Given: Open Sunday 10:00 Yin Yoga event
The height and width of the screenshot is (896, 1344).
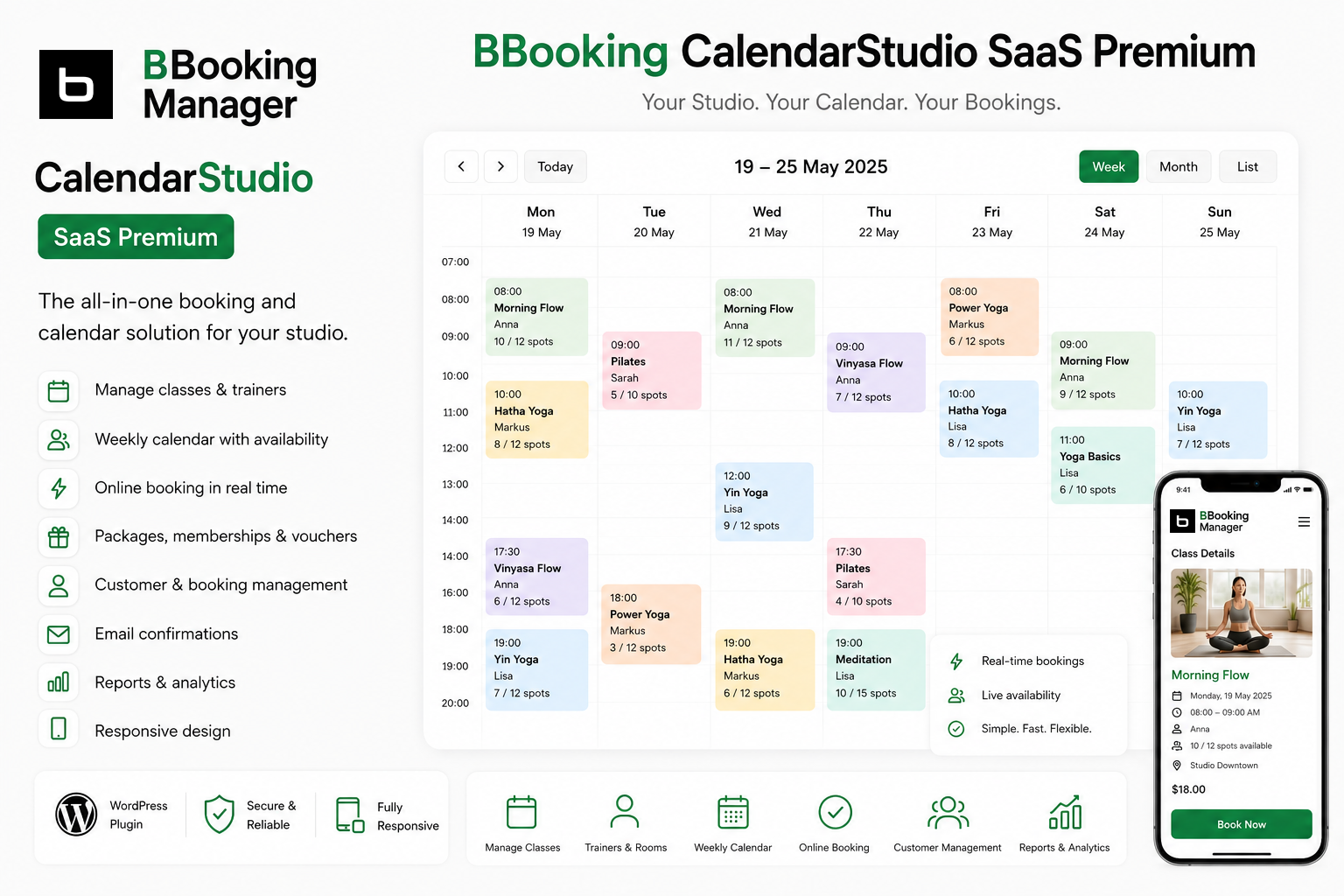Looking at the screenshot, I should click(1217, 419).
